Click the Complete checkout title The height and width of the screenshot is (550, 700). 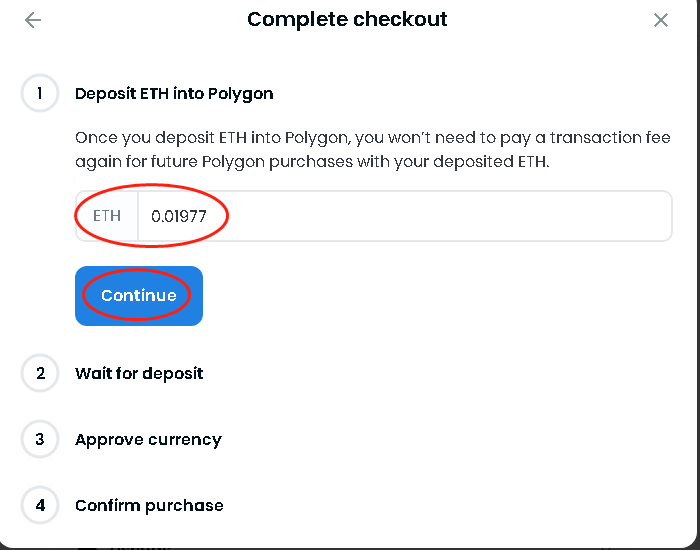point(347,20)
